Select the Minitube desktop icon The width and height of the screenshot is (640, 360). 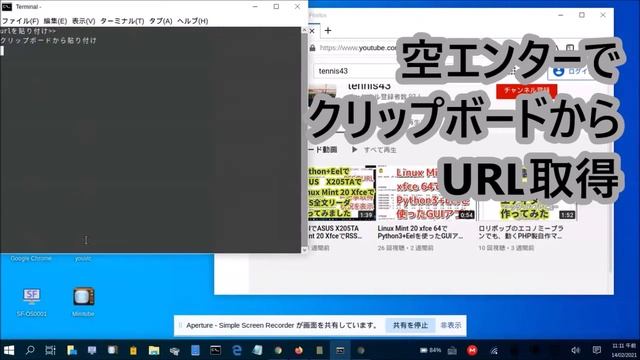[x=83, y=301]
